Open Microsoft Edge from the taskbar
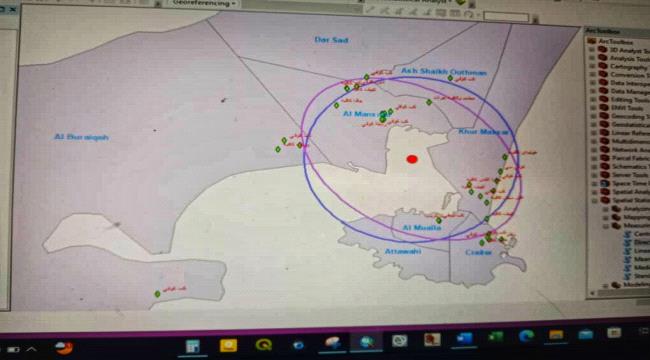The image size is (650, 360). pos(526,336)
